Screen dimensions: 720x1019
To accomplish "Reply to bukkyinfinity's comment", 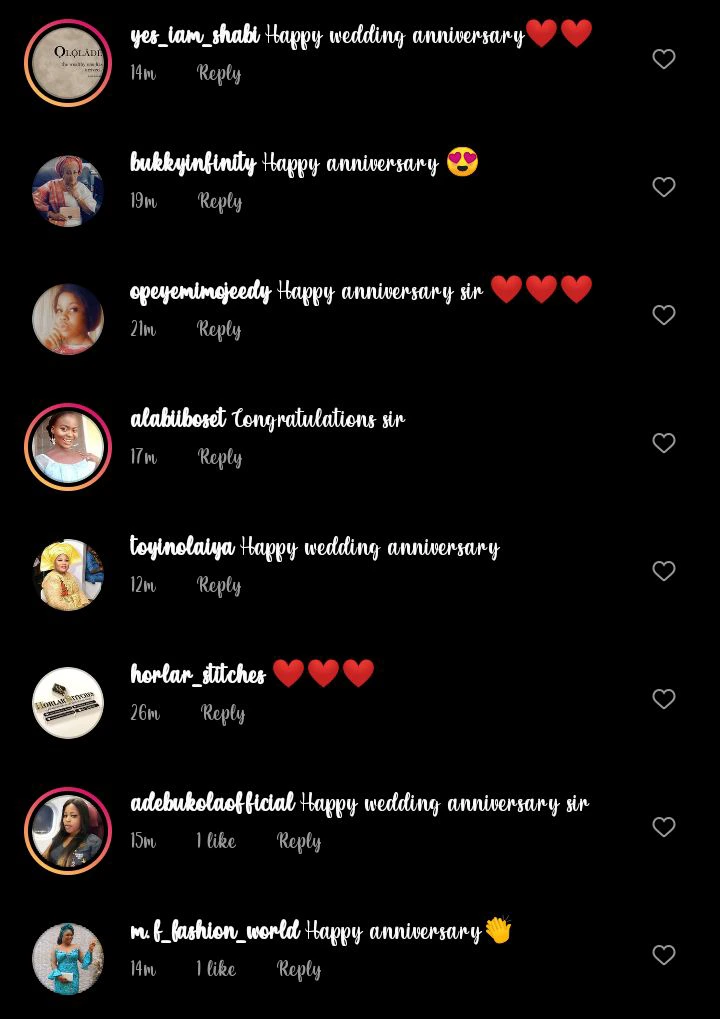I will [x=220, y=201].
